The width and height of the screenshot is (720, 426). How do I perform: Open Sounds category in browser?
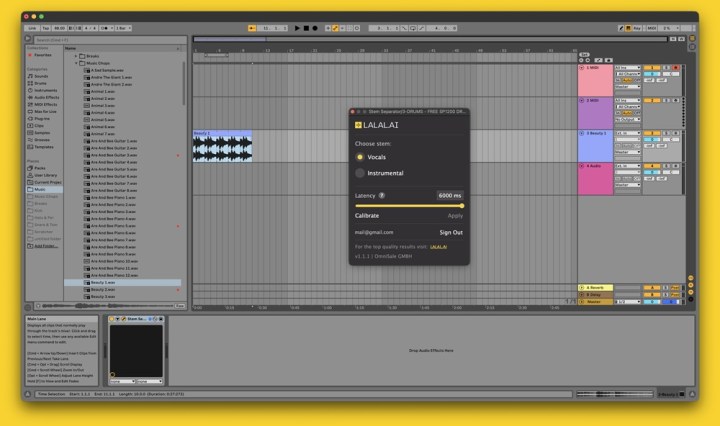[42, 76]
